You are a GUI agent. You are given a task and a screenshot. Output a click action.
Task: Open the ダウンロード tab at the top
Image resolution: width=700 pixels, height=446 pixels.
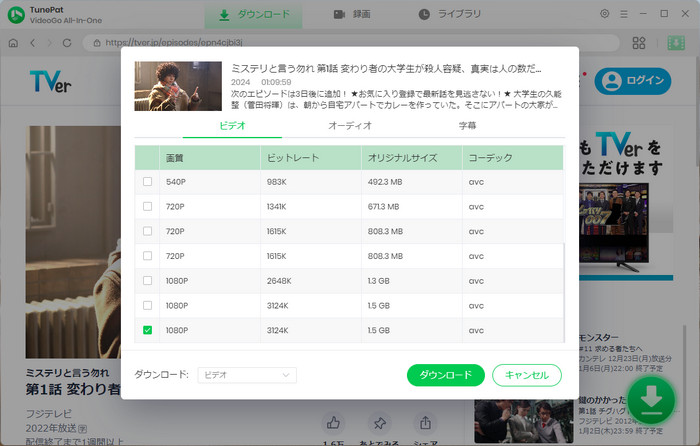tap(254, 15)
